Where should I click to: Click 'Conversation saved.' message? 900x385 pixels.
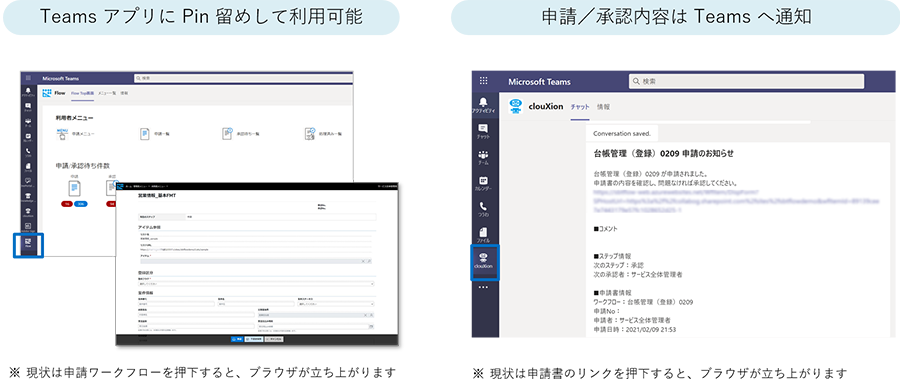click(x=622, y=133)
